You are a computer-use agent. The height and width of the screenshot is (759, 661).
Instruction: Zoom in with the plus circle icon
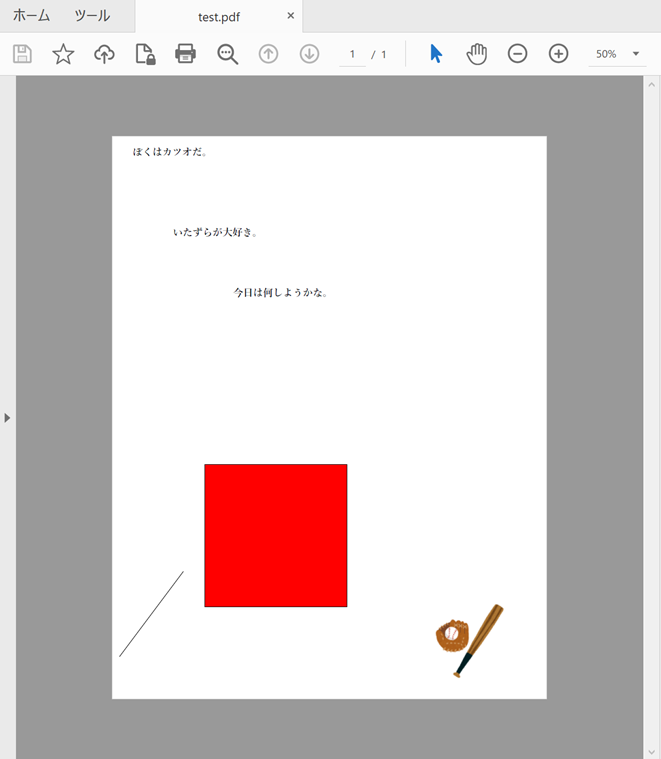(558, 53)
